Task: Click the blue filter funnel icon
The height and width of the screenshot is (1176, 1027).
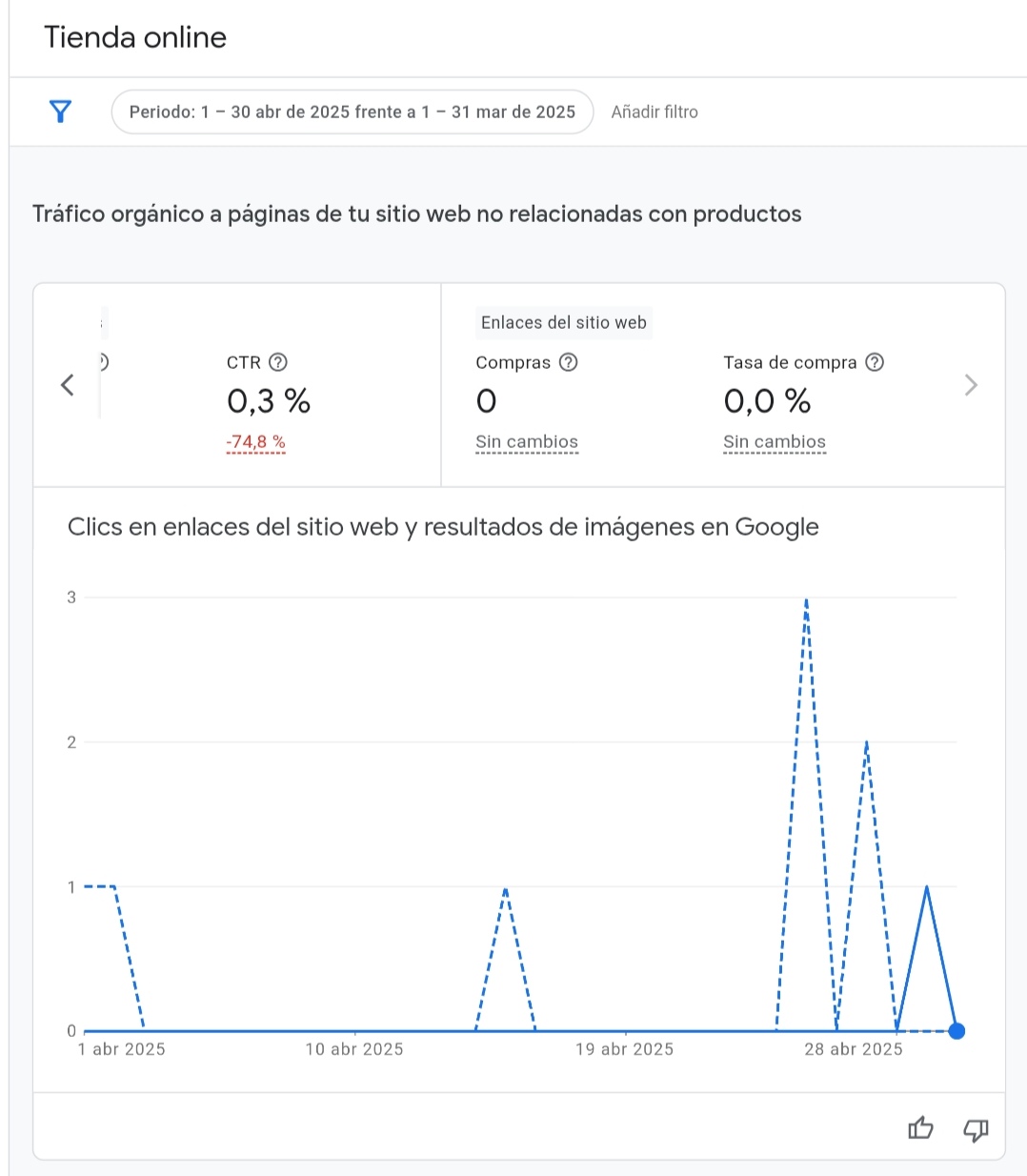Action: click(x=60, y=112)
